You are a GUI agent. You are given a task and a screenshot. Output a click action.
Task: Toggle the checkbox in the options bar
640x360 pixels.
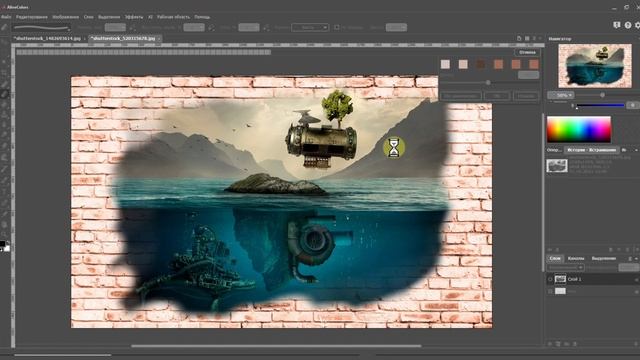point(337,27)
